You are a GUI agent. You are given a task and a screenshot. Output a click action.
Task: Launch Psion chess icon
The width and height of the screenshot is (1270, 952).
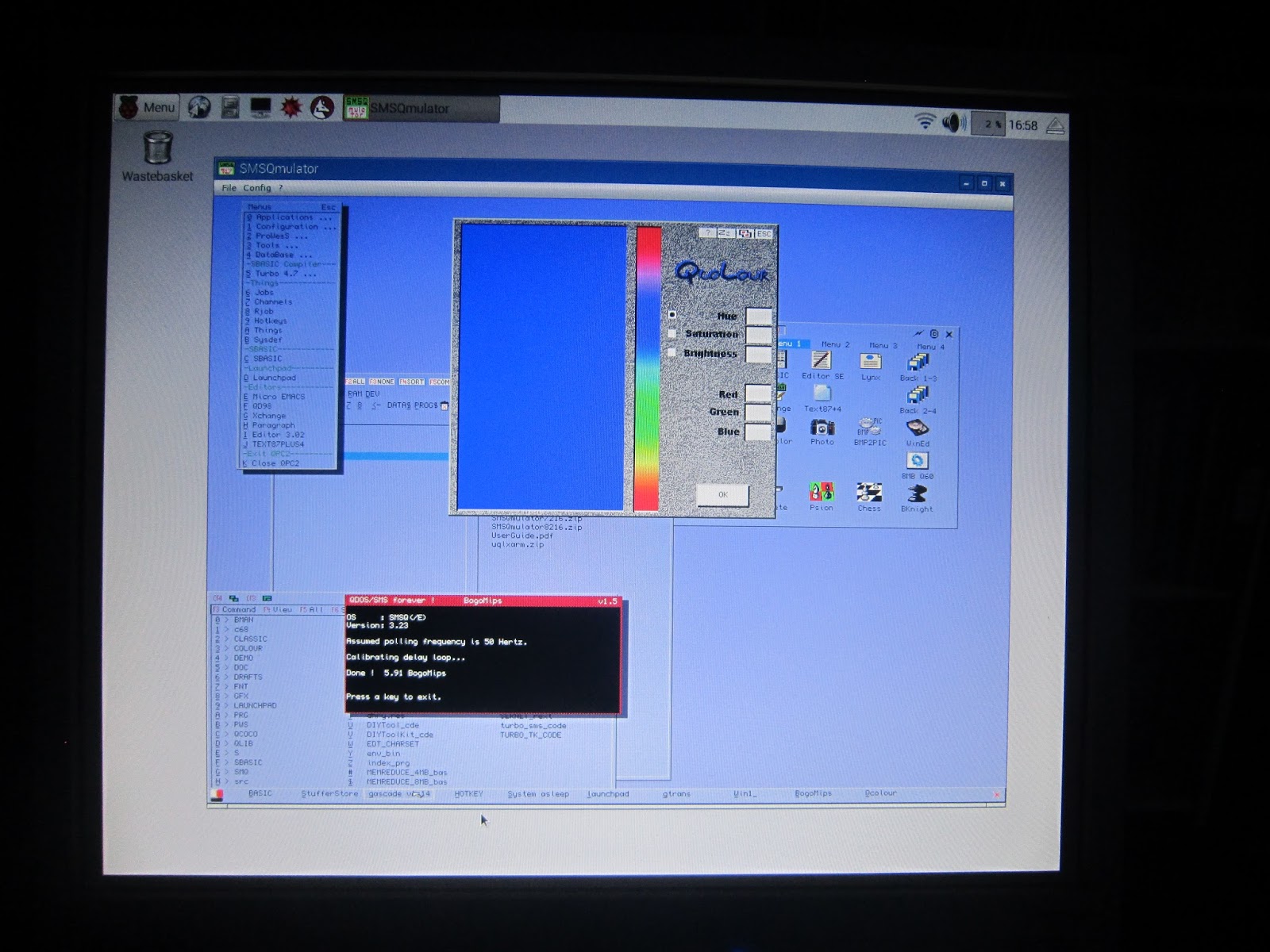(x=822, y=497)
